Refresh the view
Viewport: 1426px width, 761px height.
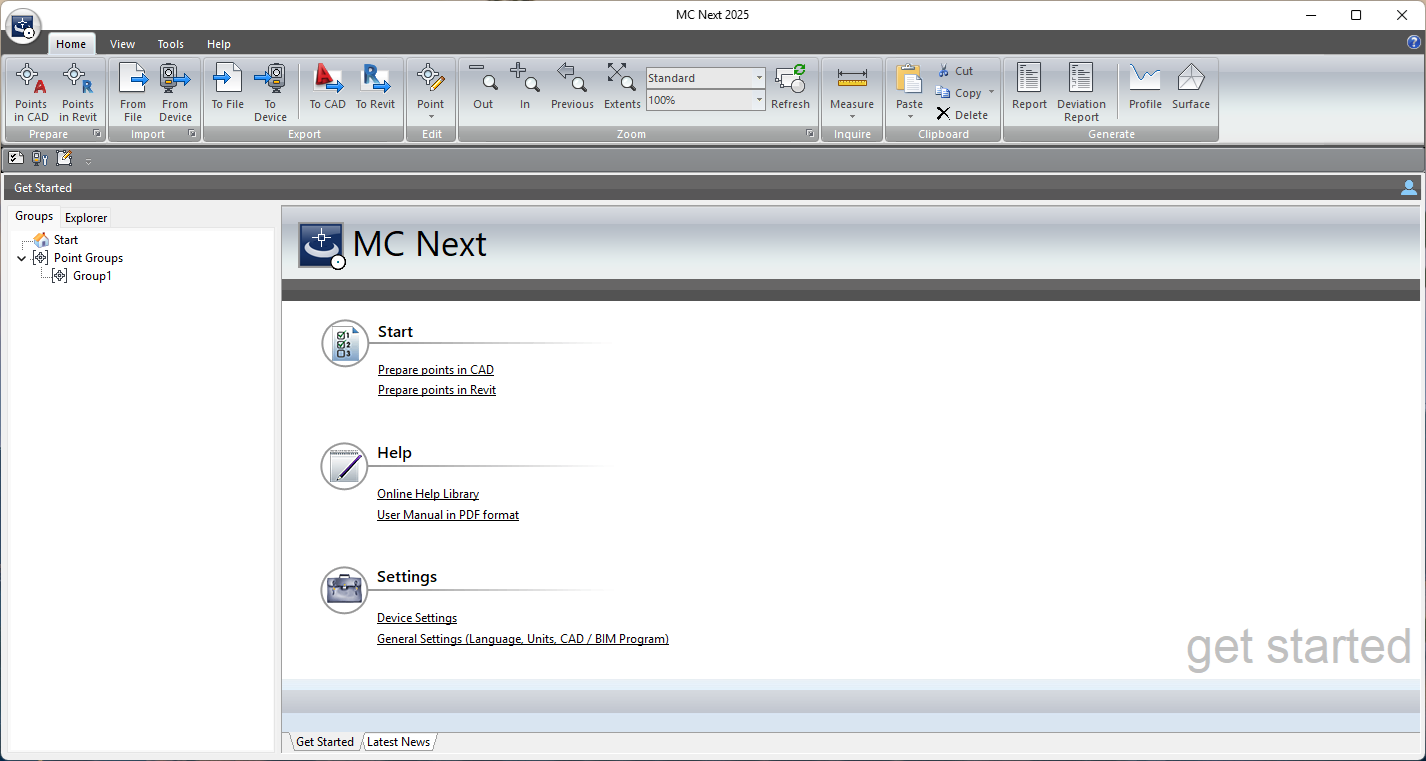pyautogui.click(x=790, y=87)
